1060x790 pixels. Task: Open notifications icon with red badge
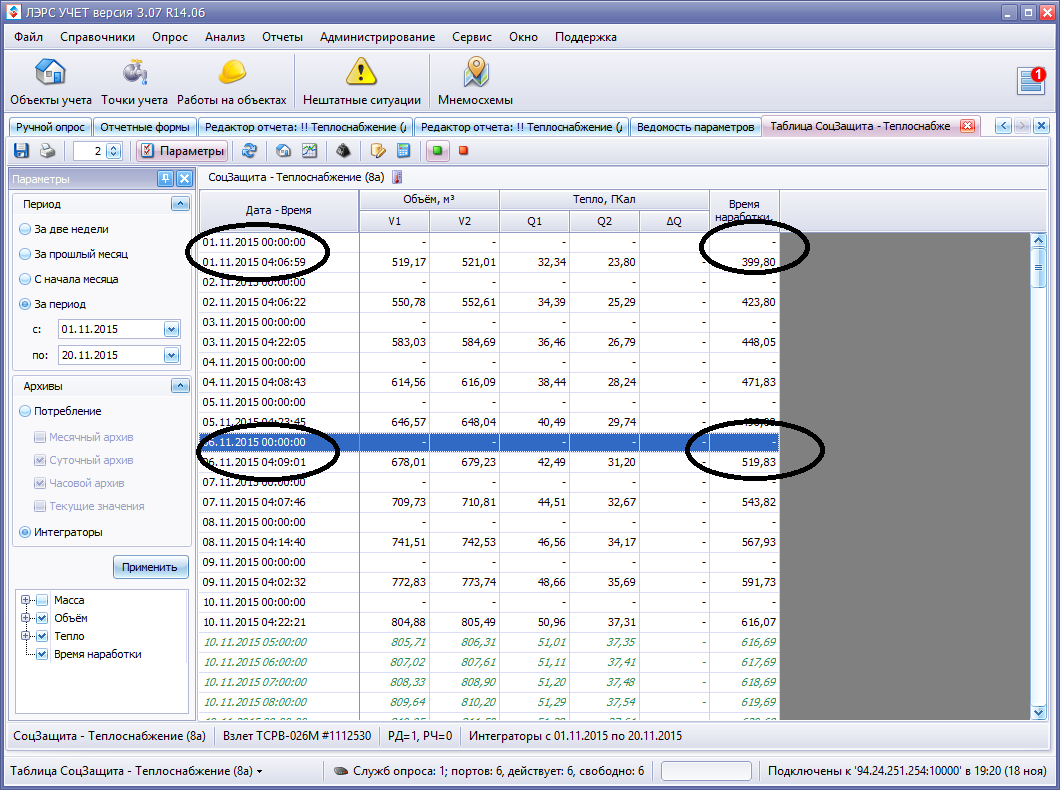pos(1032,80)
